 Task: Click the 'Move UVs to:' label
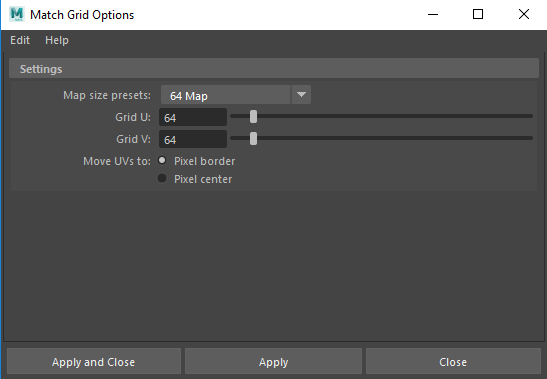pos(117,161)
